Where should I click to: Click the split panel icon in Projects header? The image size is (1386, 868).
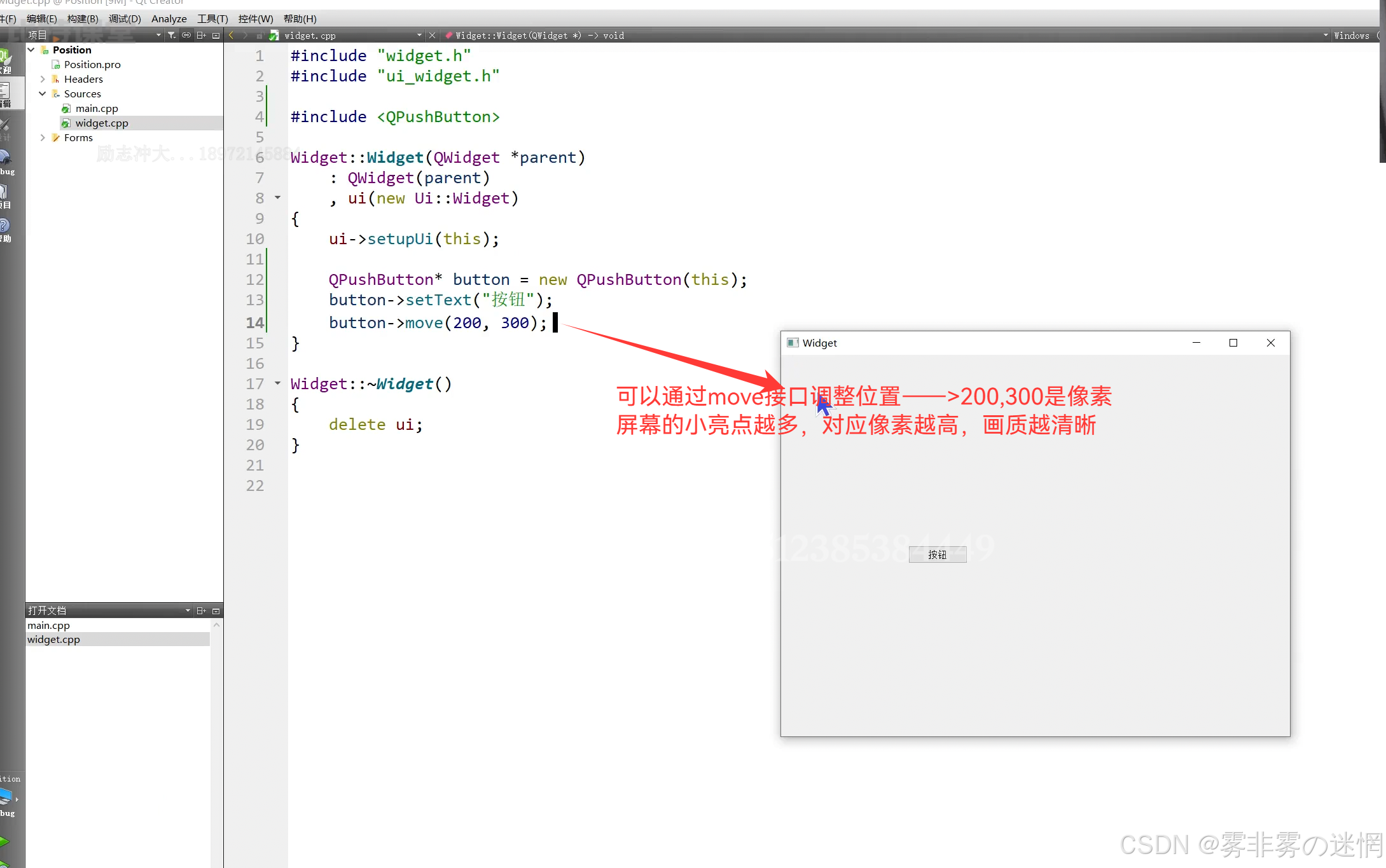[201, 36]
